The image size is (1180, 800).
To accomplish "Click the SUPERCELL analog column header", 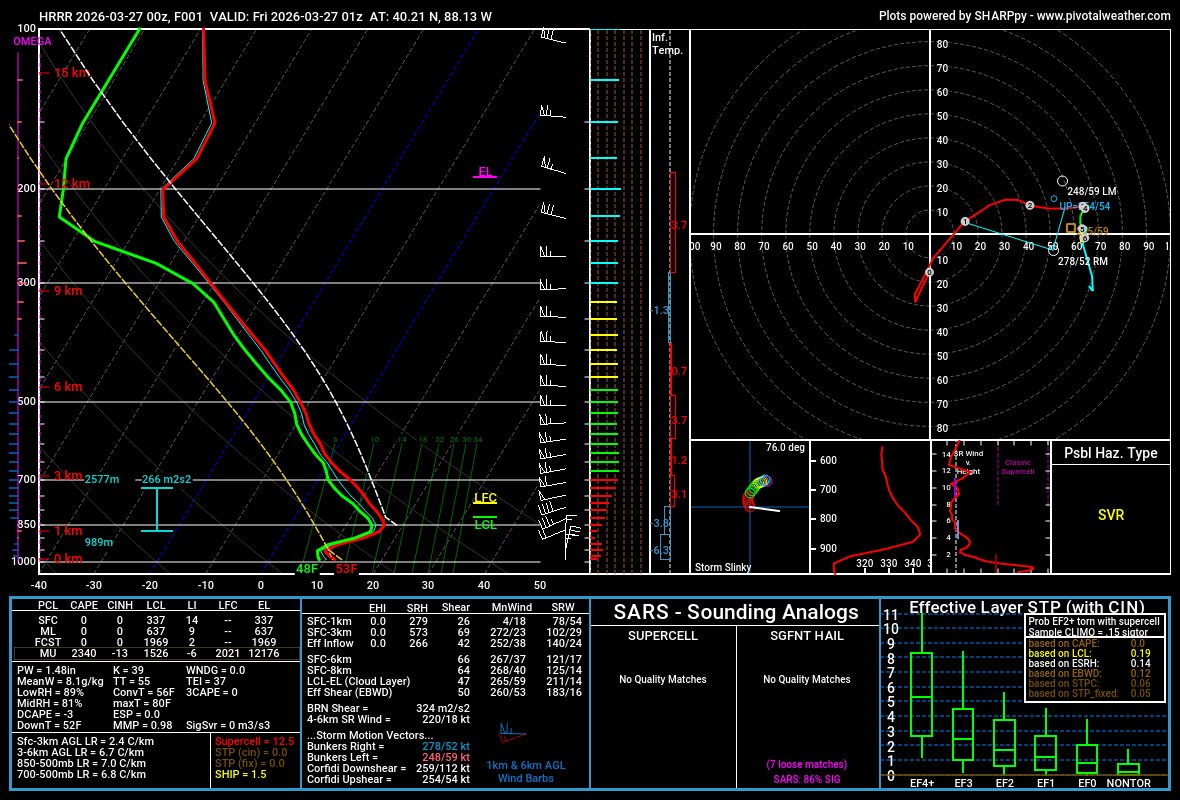I will [662, 636].
